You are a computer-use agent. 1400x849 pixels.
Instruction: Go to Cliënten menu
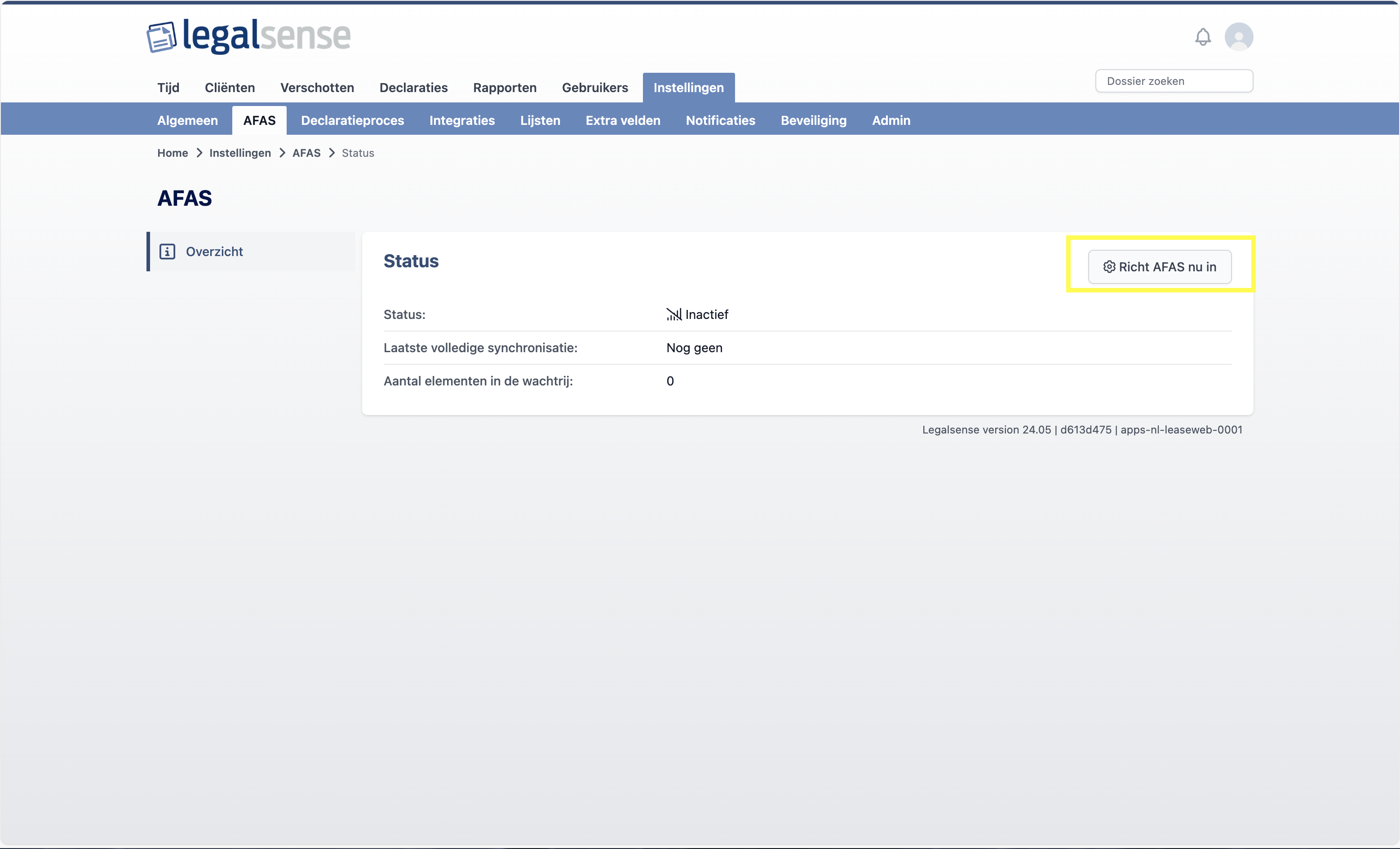230,88
